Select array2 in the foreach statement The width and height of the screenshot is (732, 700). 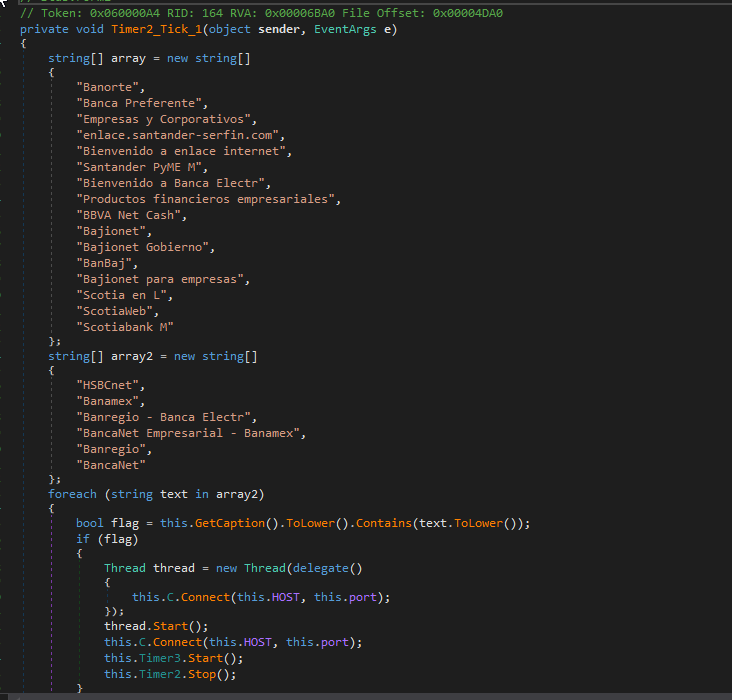237,494
